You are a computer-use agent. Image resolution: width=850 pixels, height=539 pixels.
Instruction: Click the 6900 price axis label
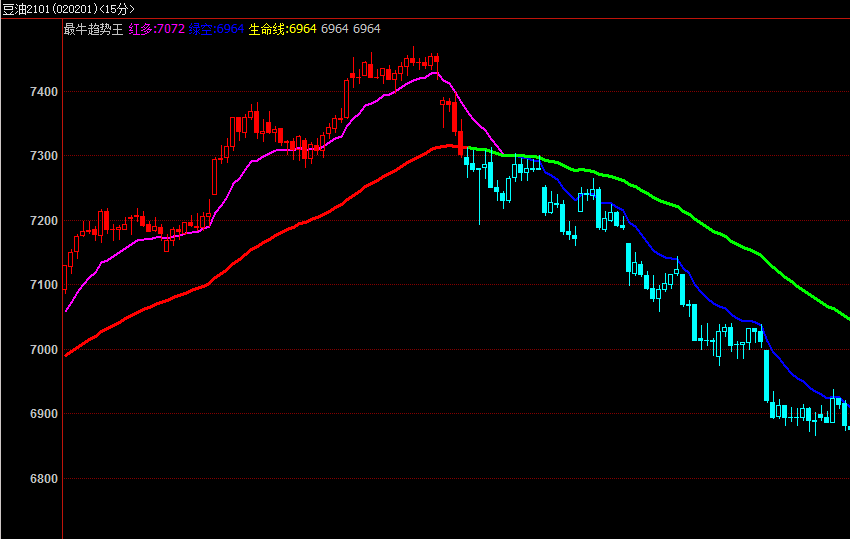44,414
